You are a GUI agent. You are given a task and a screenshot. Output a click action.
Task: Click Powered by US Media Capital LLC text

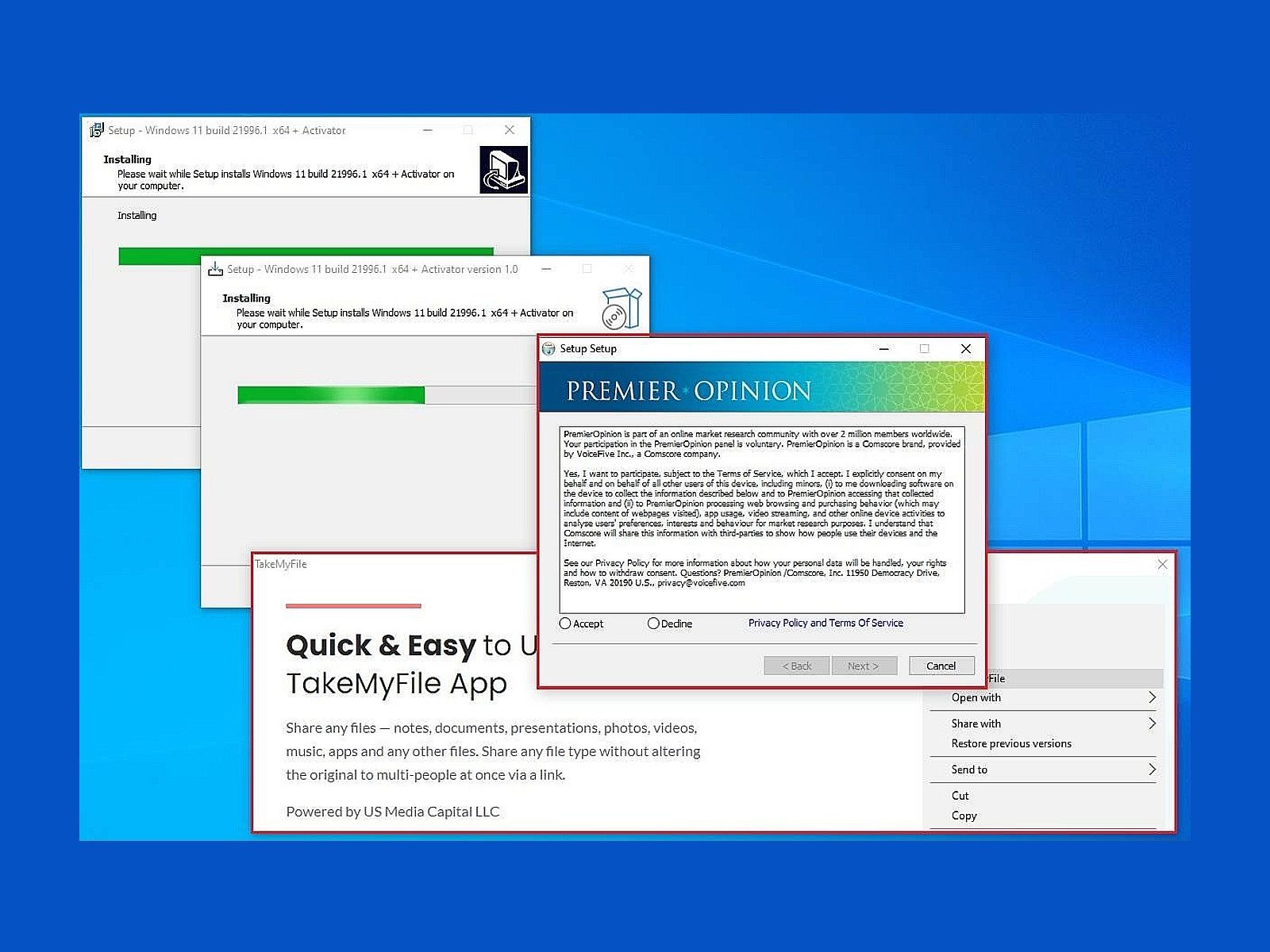click(393, 812)
